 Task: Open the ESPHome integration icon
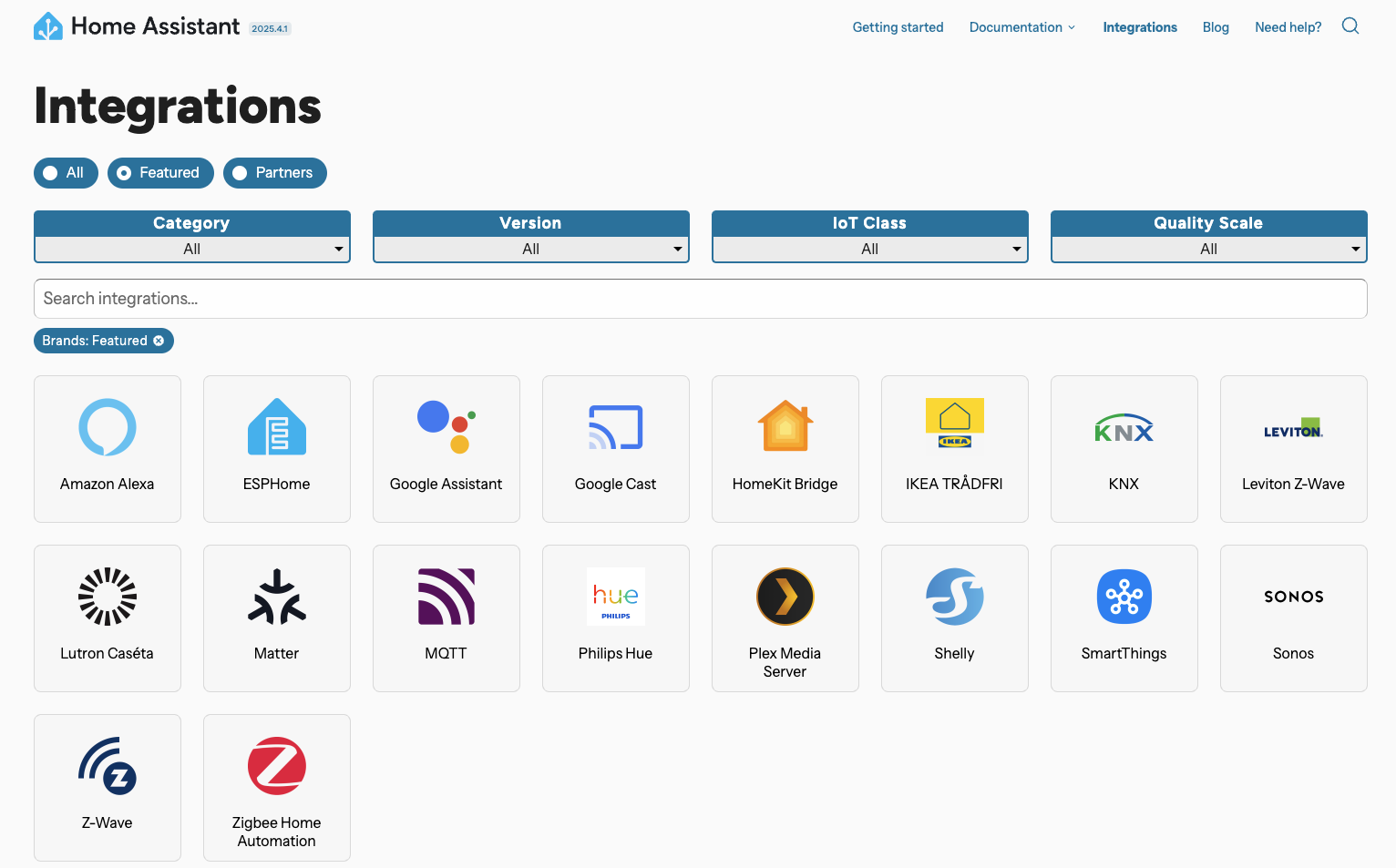click(x=277, y=427)
